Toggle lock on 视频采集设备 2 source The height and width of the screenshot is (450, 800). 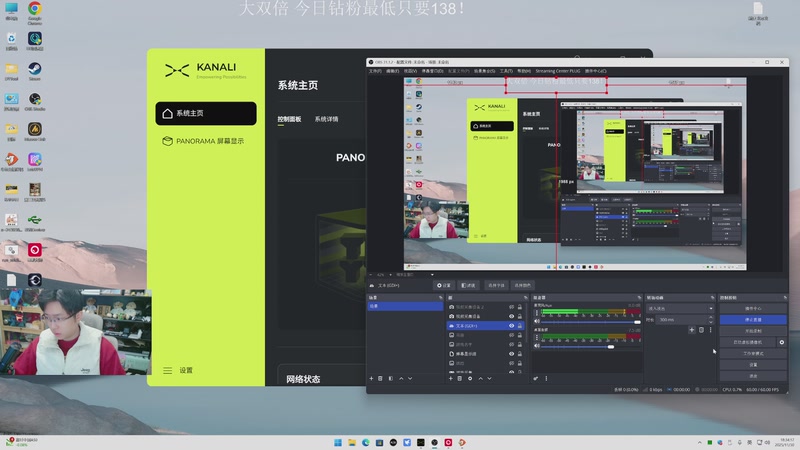click(x=520, y=307)
